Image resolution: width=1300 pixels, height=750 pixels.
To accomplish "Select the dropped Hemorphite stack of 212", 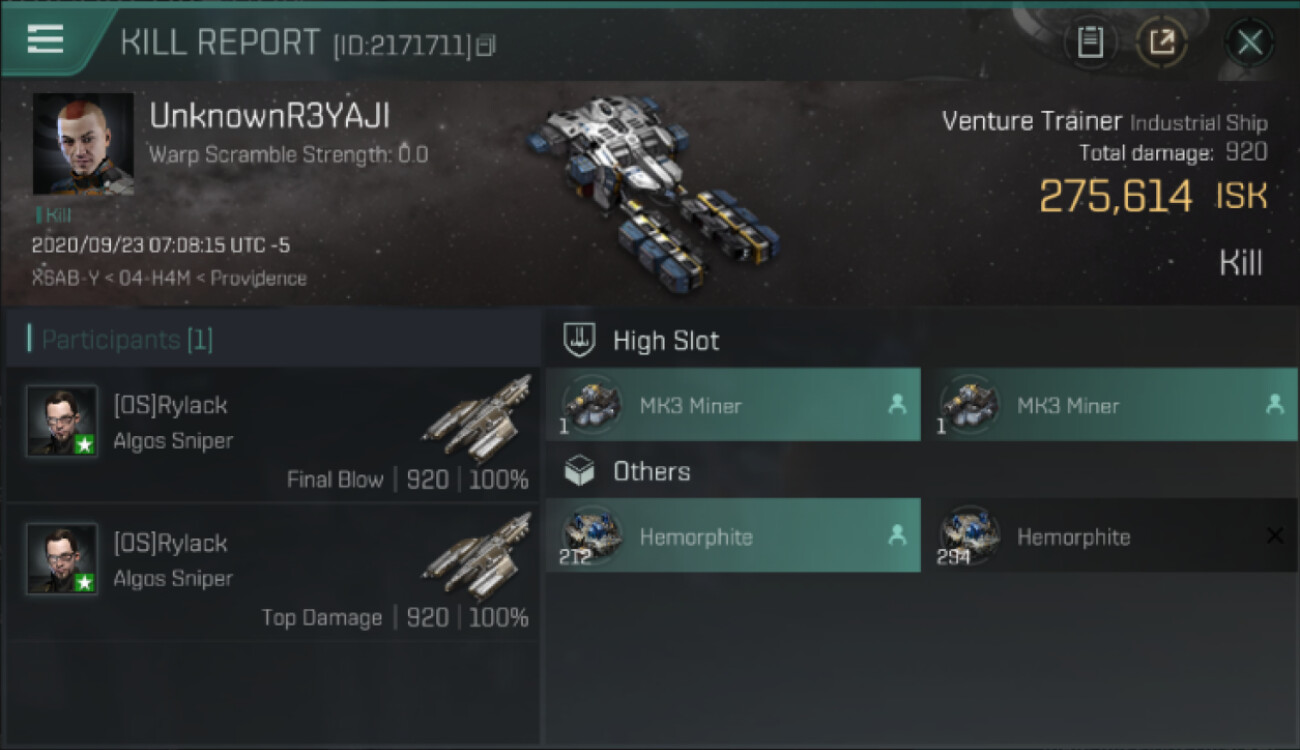I will tap(733, 535).
